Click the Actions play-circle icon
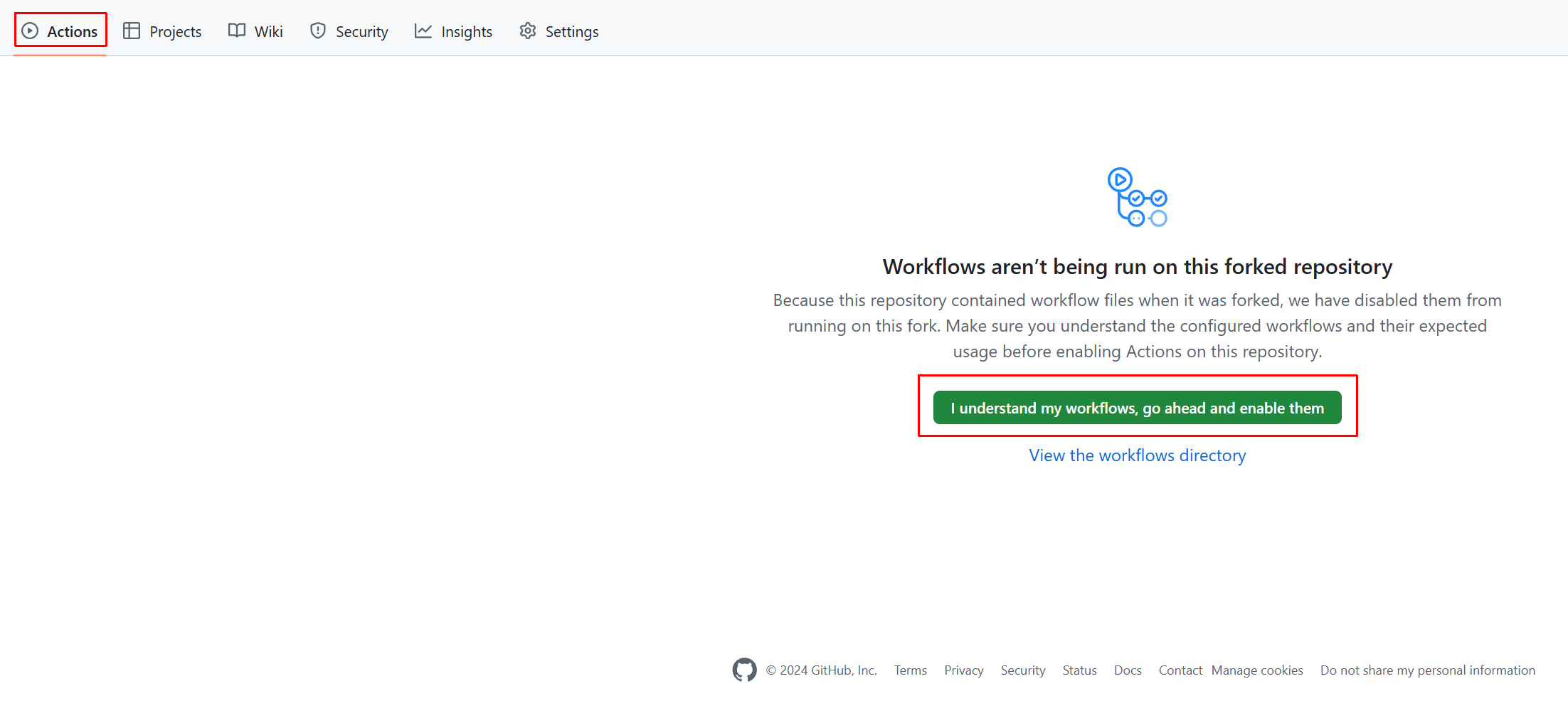This screenshot has height=706, width=1568. (30, 31)
